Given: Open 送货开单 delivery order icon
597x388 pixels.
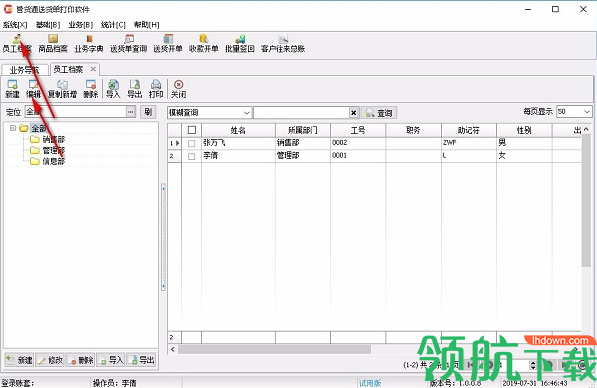Looking at the screenshot, I should point(168,43).
